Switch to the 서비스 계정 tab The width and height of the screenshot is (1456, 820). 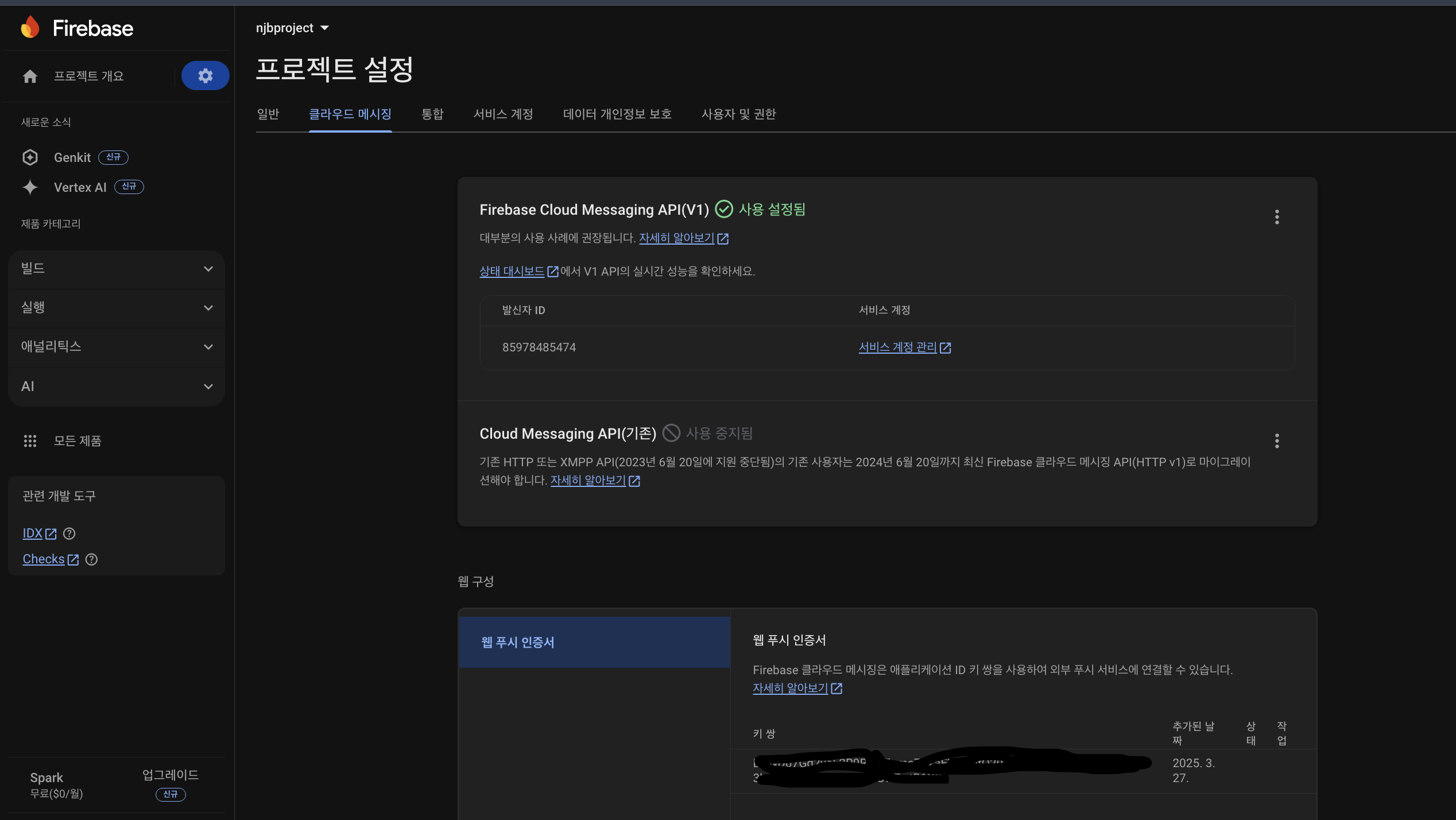click(x=503, y=114)
